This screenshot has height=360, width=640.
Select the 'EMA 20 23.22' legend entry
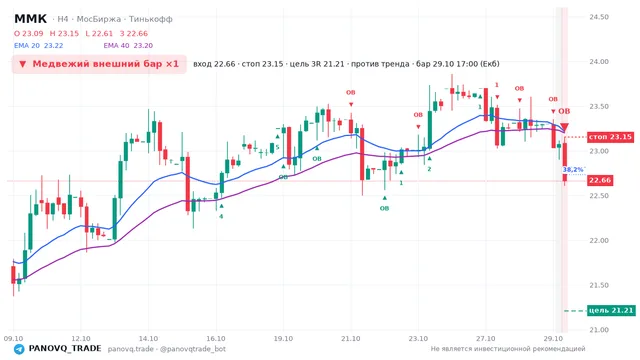point(38,46)
